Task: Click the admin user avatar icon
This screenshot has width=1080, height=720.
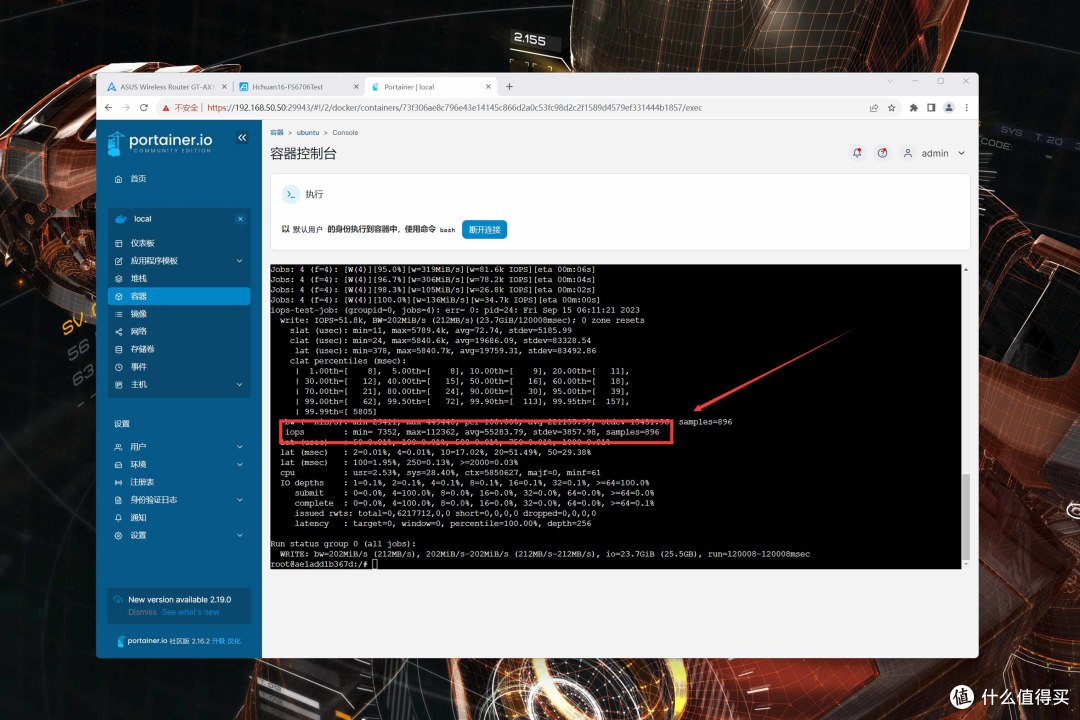Action: click(x=908, y=153)
